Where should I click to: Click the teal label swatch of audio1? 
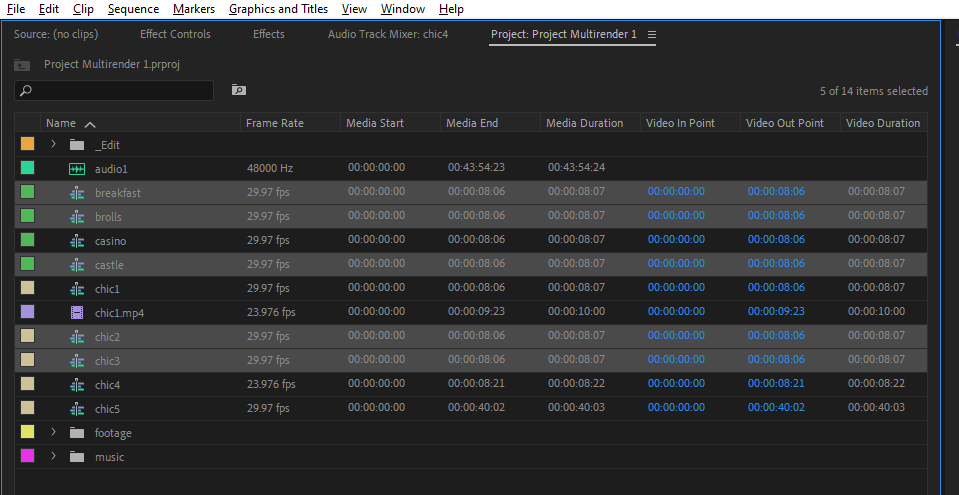point(28,168)
